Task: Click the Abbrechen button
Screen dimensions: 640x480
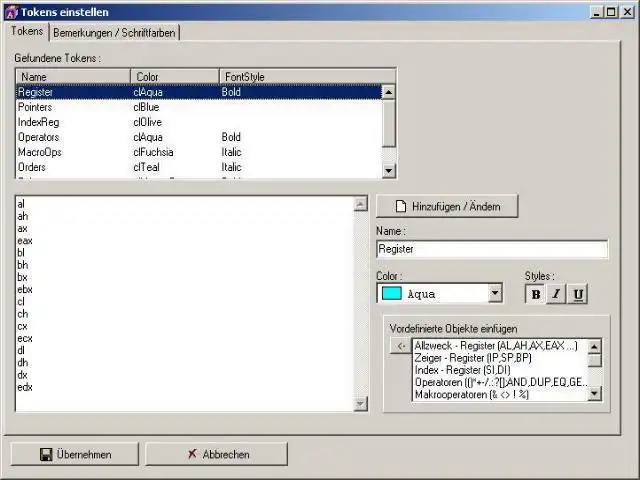Action: click(216, 454)
